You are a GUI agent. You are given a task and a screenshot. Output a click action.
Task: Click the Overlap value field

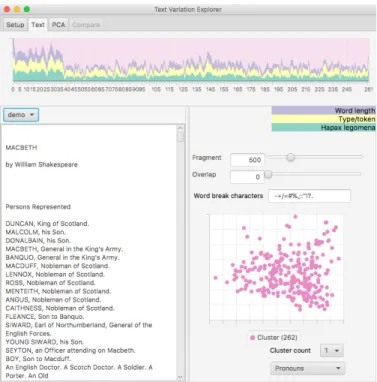tap(247, 177)
